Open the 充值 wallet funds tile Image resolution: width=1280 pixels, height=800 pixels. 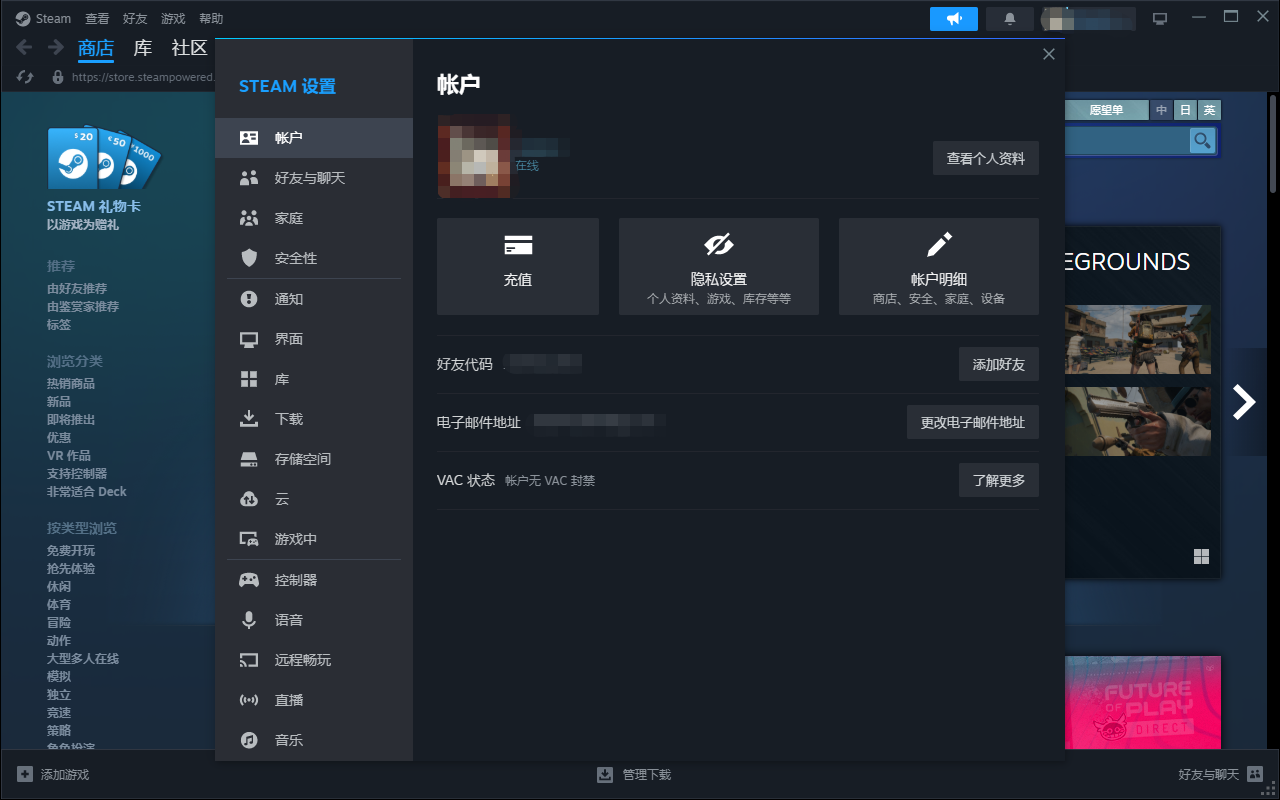click(x=518, y=266)
